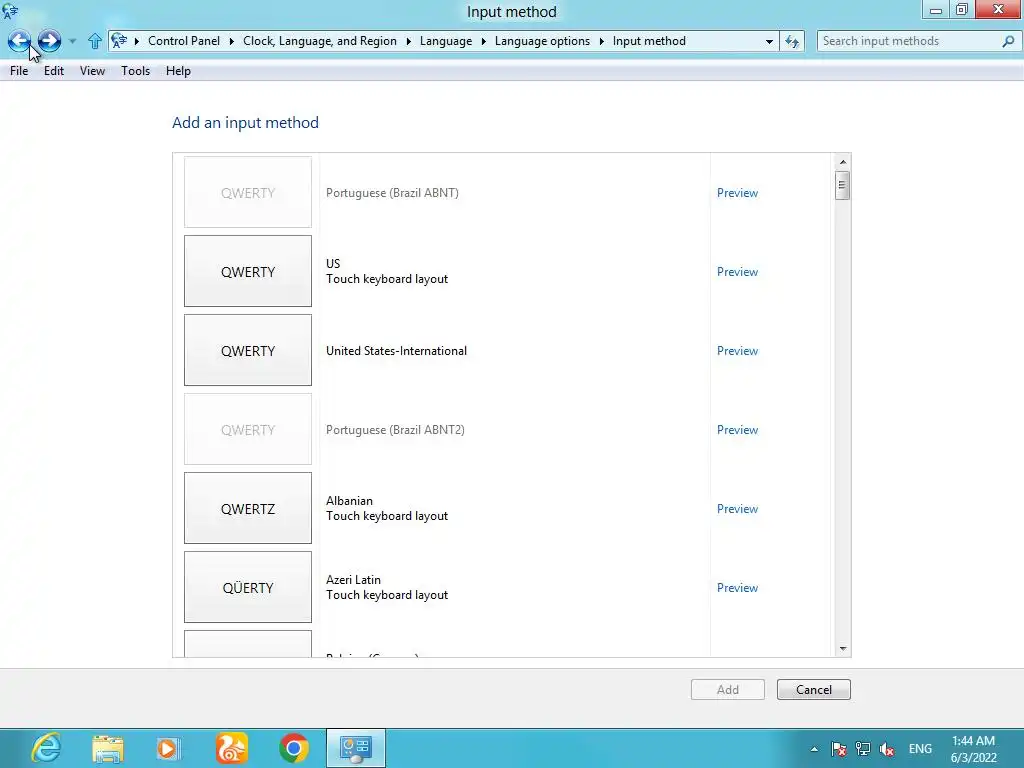Expand the chevron after Control Panel breadcrumb

click(x=231, y=41)
